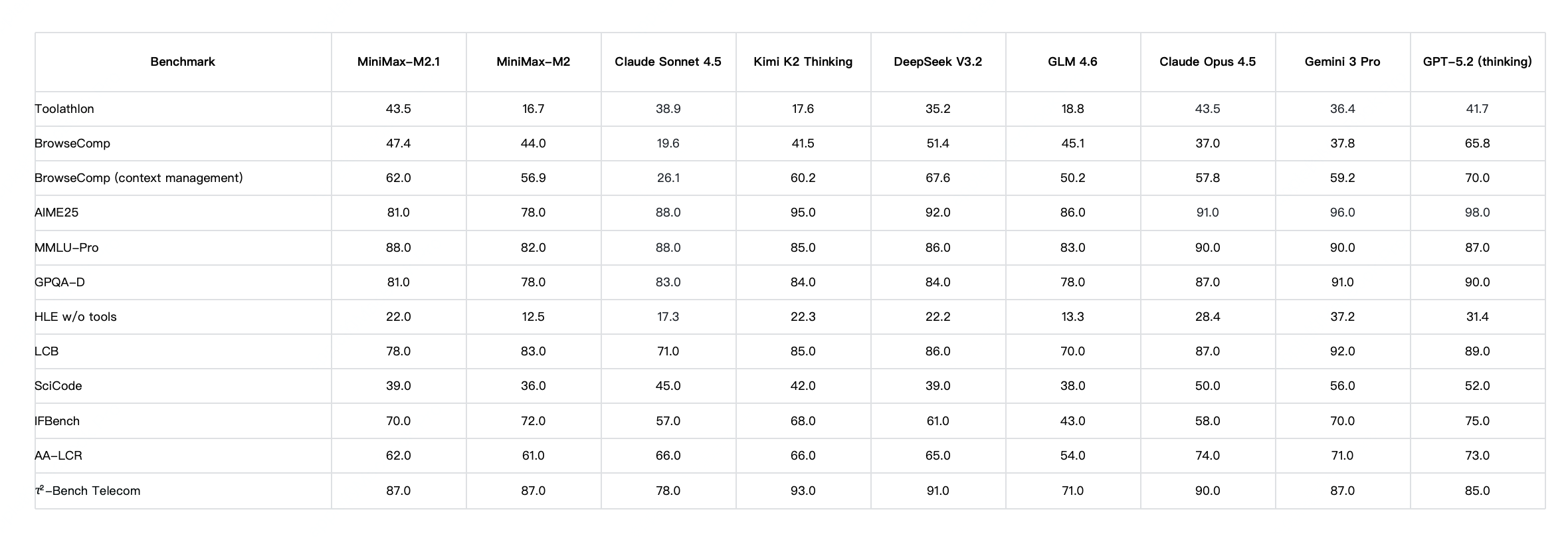Click the Claude Sonnet 4.5 header

tap(668, 62)
